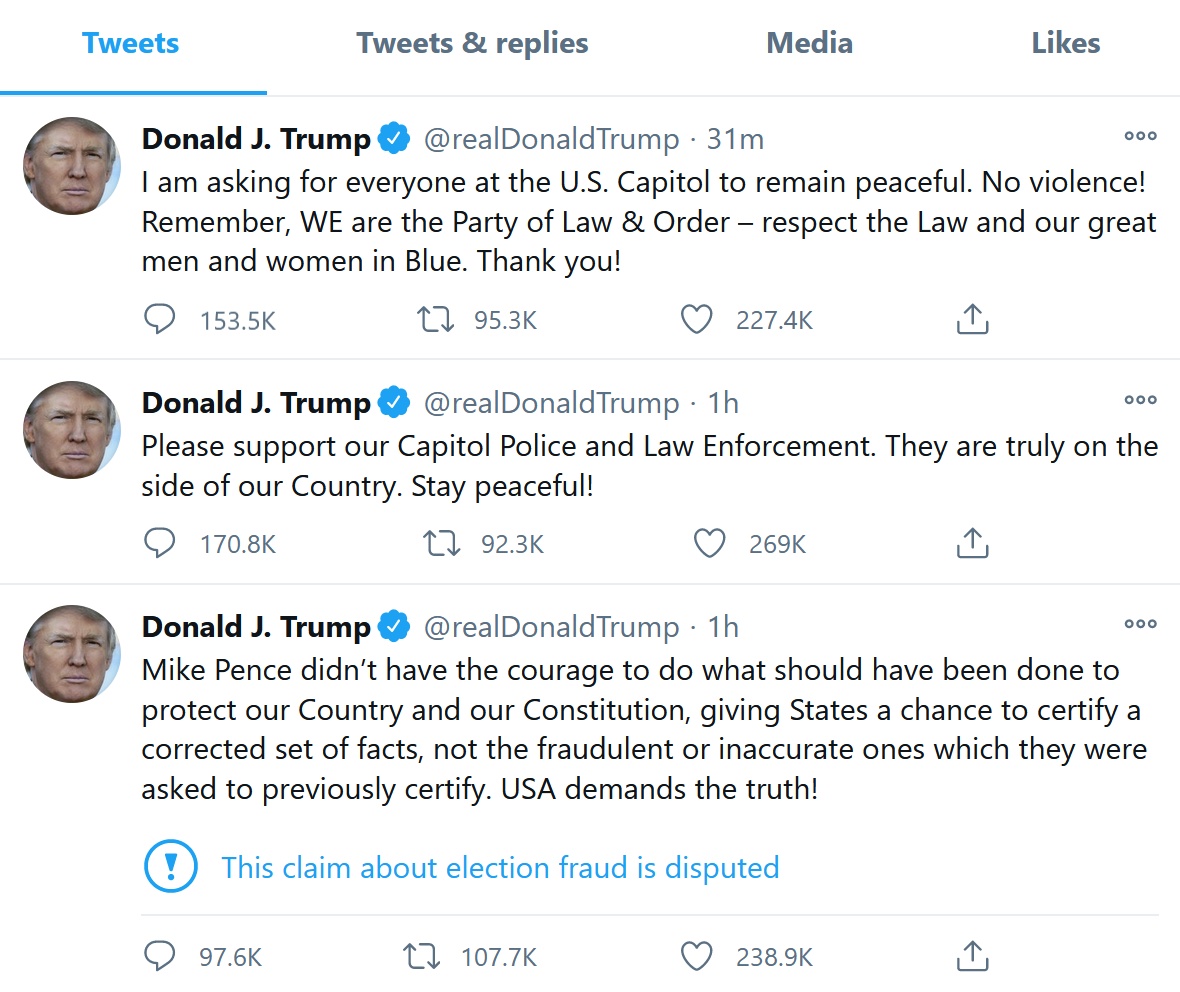Viewport: 1180px width, 992px height.
Task: Like the 'Stay peaceful!' tweet
Action: (x=709, y=544)
